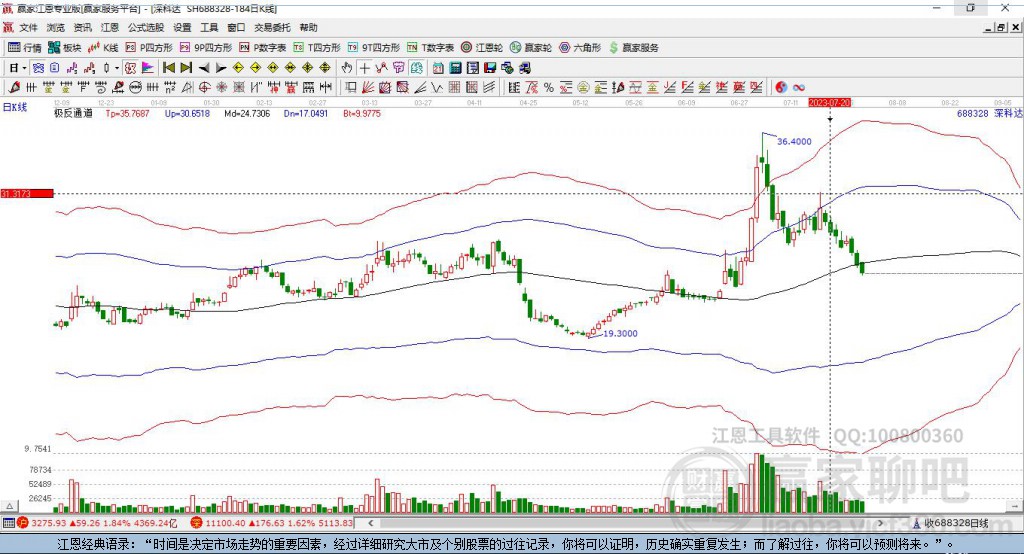Expand the candlestick style dropdown arrow
This screenshot has width=1024, height=554.
[117, 68]
